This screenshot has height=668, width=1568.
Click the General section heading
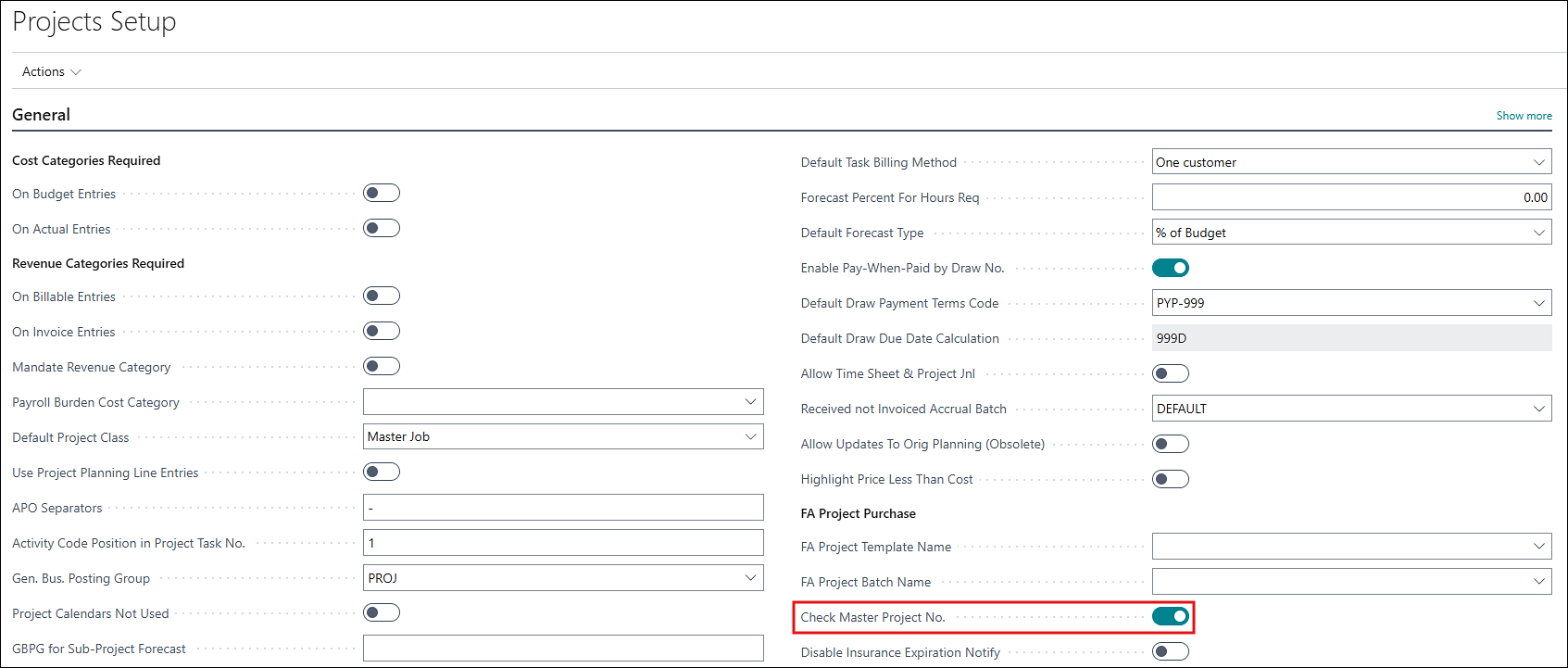(x=41, y=115)
